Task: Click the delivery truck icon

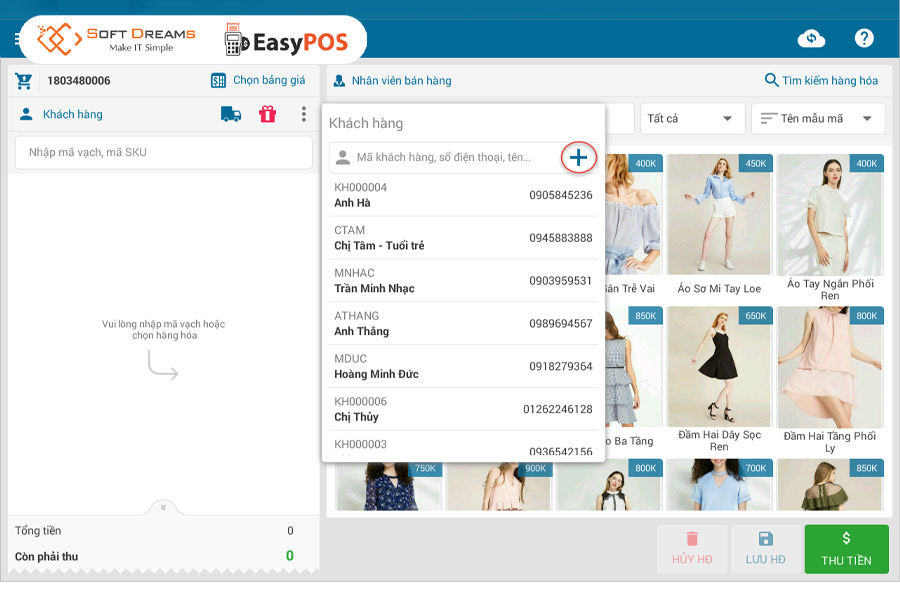Action: [231, 115]
